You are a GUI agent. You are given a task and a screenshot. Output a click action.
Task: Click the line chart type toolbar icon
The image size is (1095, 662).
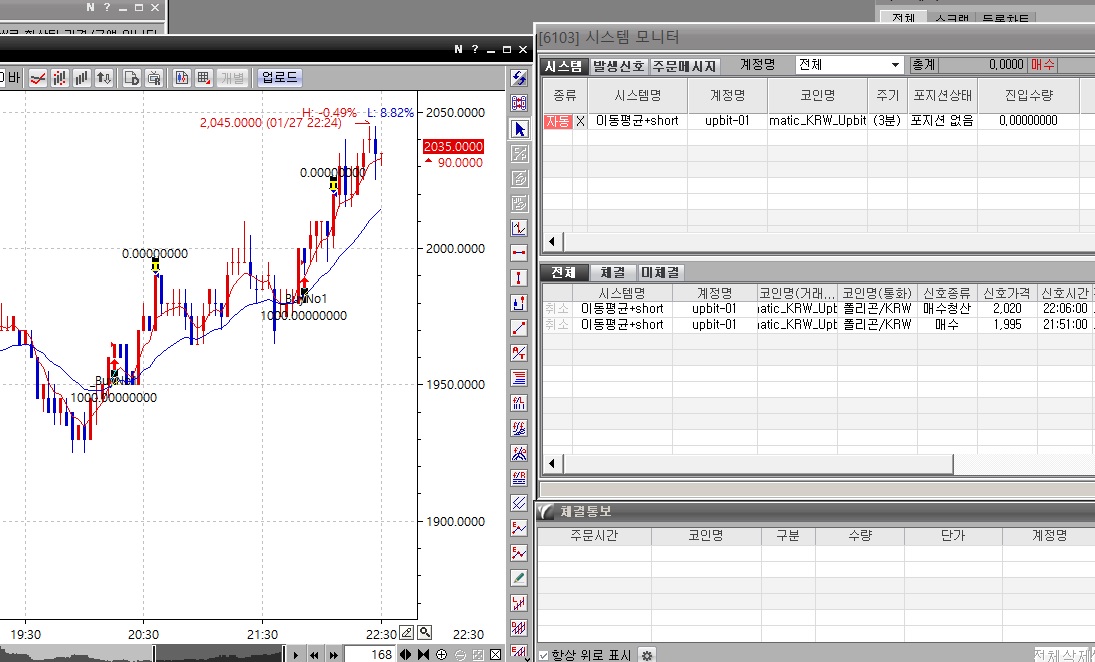click(x=39, y=78)
